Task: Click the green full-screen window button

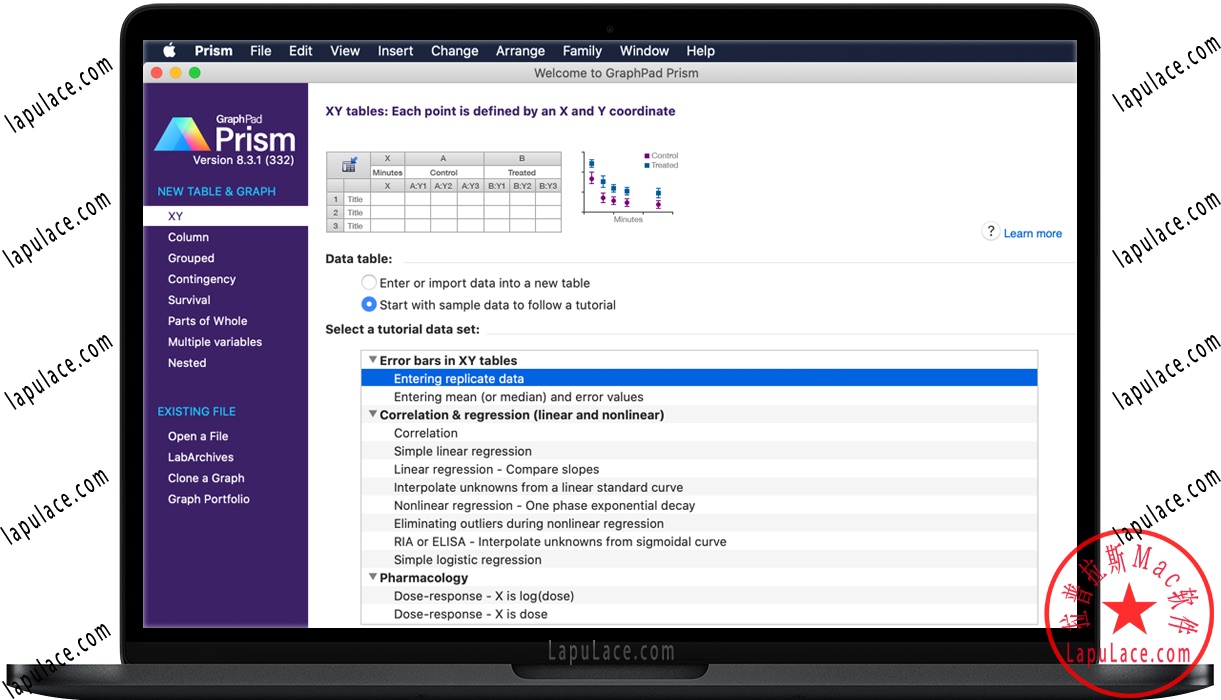Action: [194, 72]
